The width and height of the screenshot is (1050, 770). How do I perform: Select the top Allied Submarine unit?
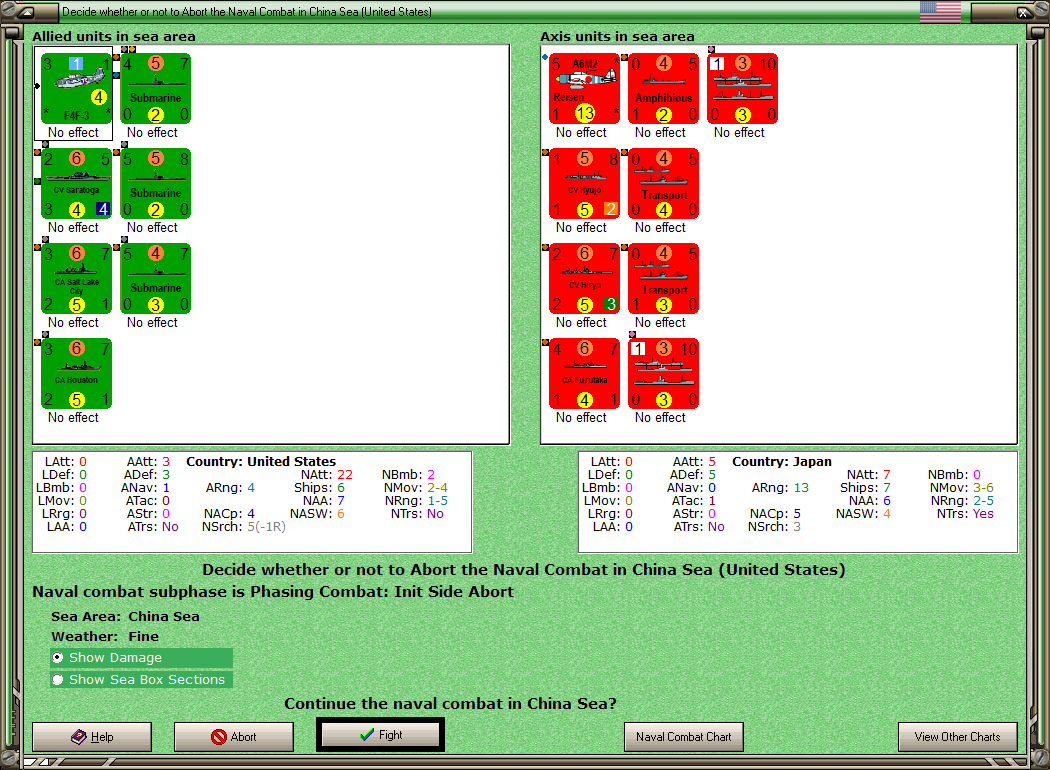(155, 89)
